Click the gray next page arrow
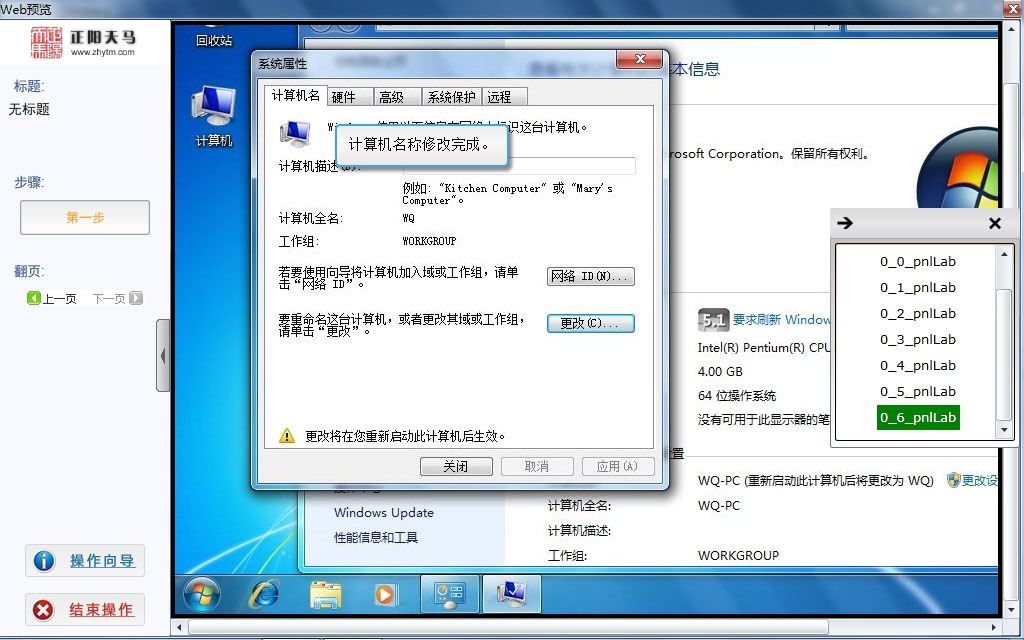 (x=136, y=298)
